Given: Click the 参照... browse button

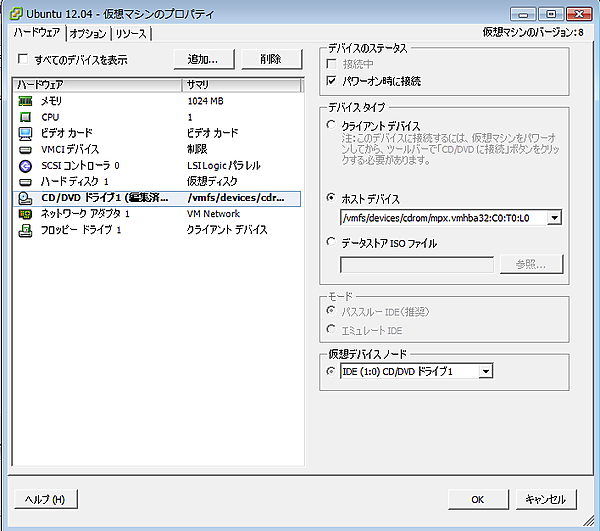Looking at the screenshot, I should [531, 264].
